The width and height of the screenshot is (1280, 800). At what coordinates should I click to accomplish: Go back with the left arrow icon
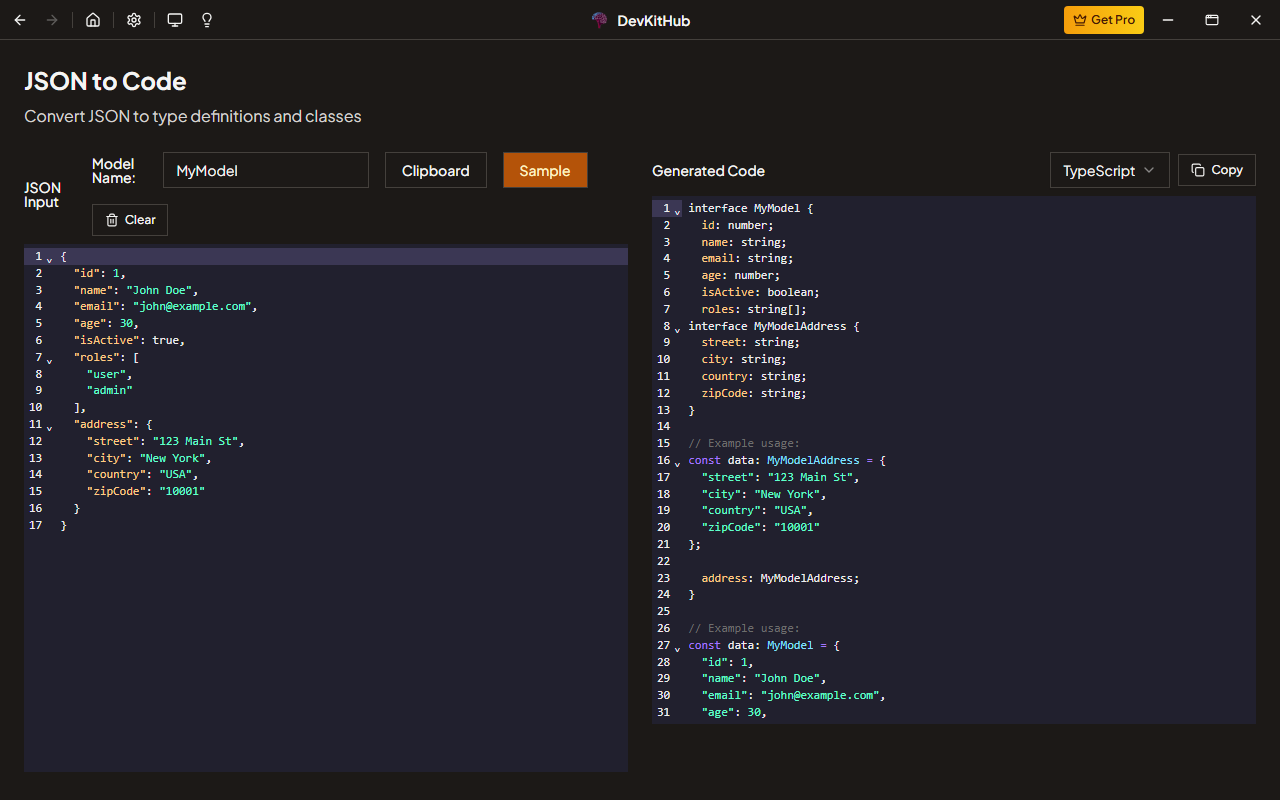20,20
